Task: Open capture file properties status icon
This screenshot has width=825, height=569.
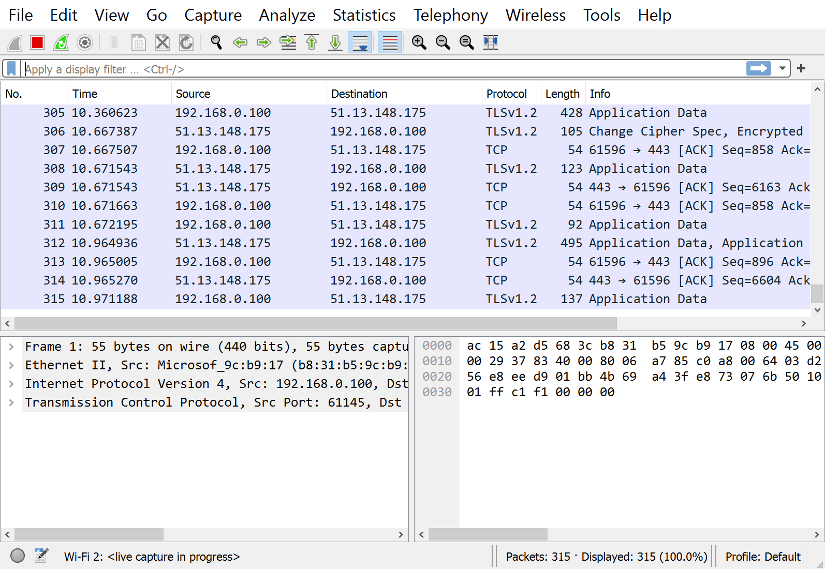Action: [x=41, y=556]
